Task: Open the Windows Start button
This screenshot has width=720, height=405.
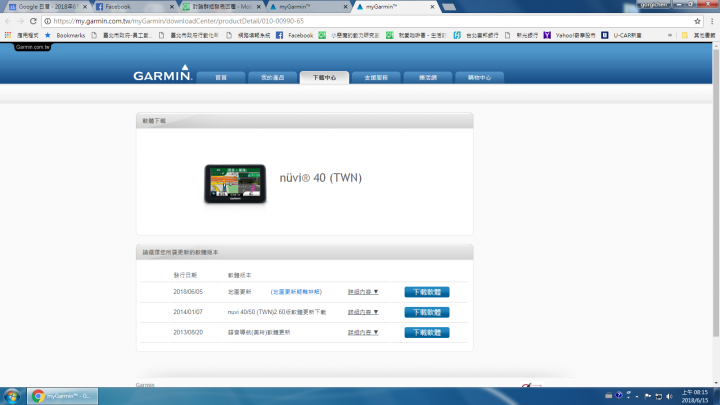Action: [x=12, y=396]
